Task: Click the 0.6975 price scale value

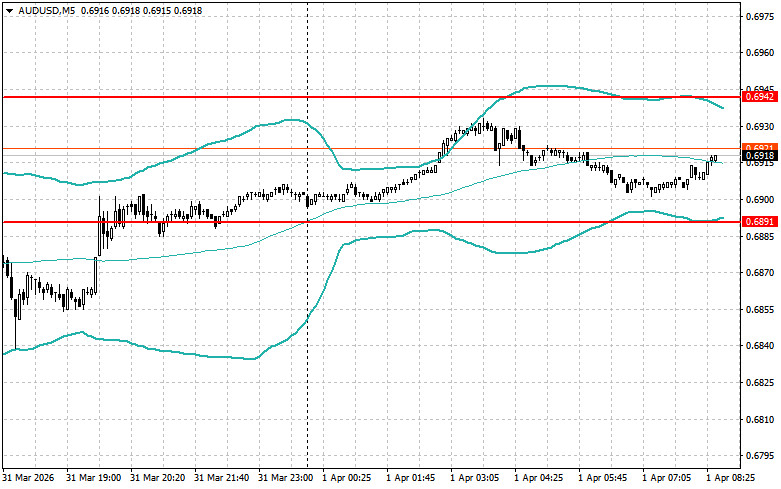Action: [x=760, y=16]
